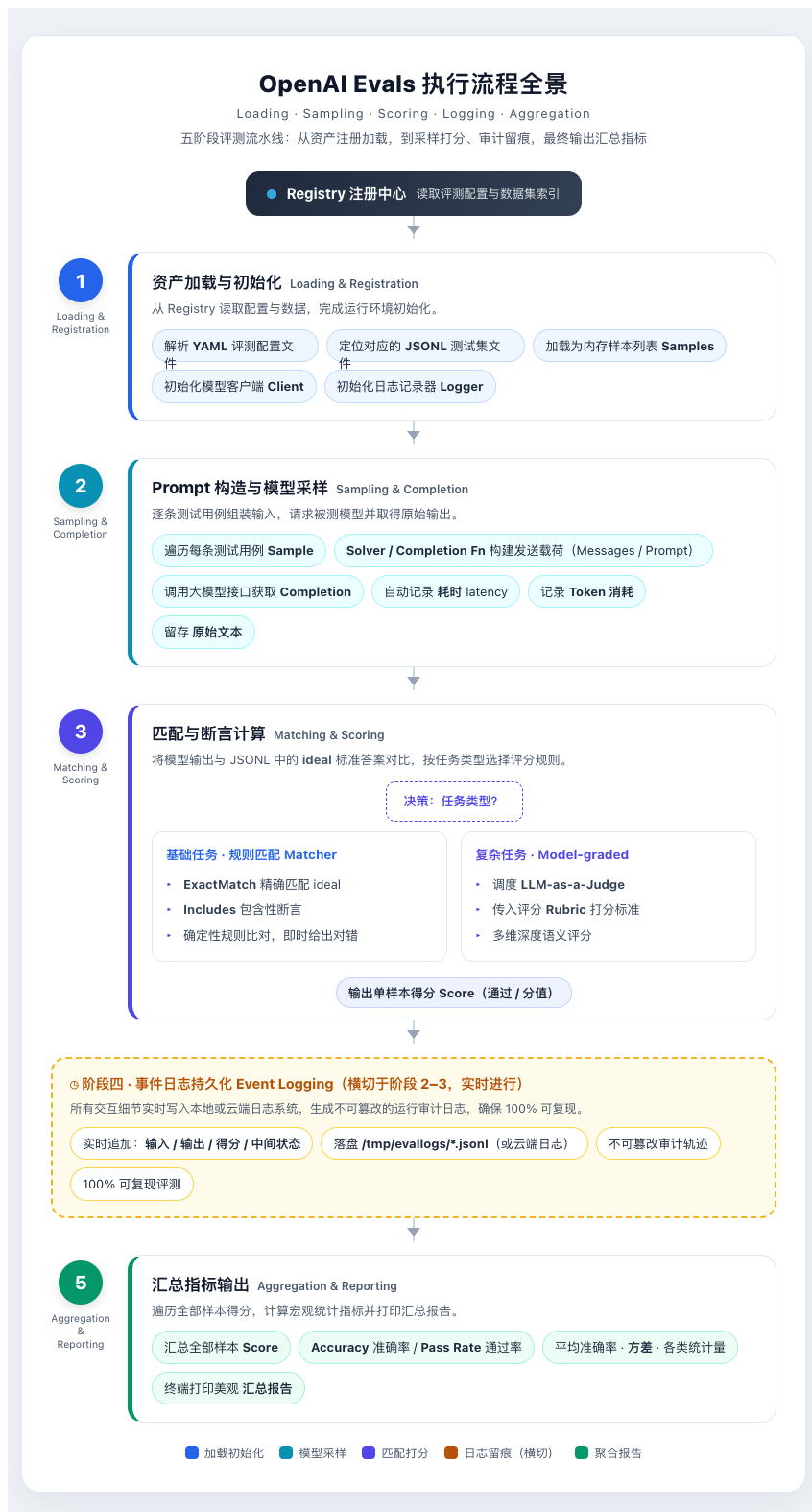The image size is (812, 1512).
Task: Click the Matching & Scoring label under step 3
Action: coord(81,774)
